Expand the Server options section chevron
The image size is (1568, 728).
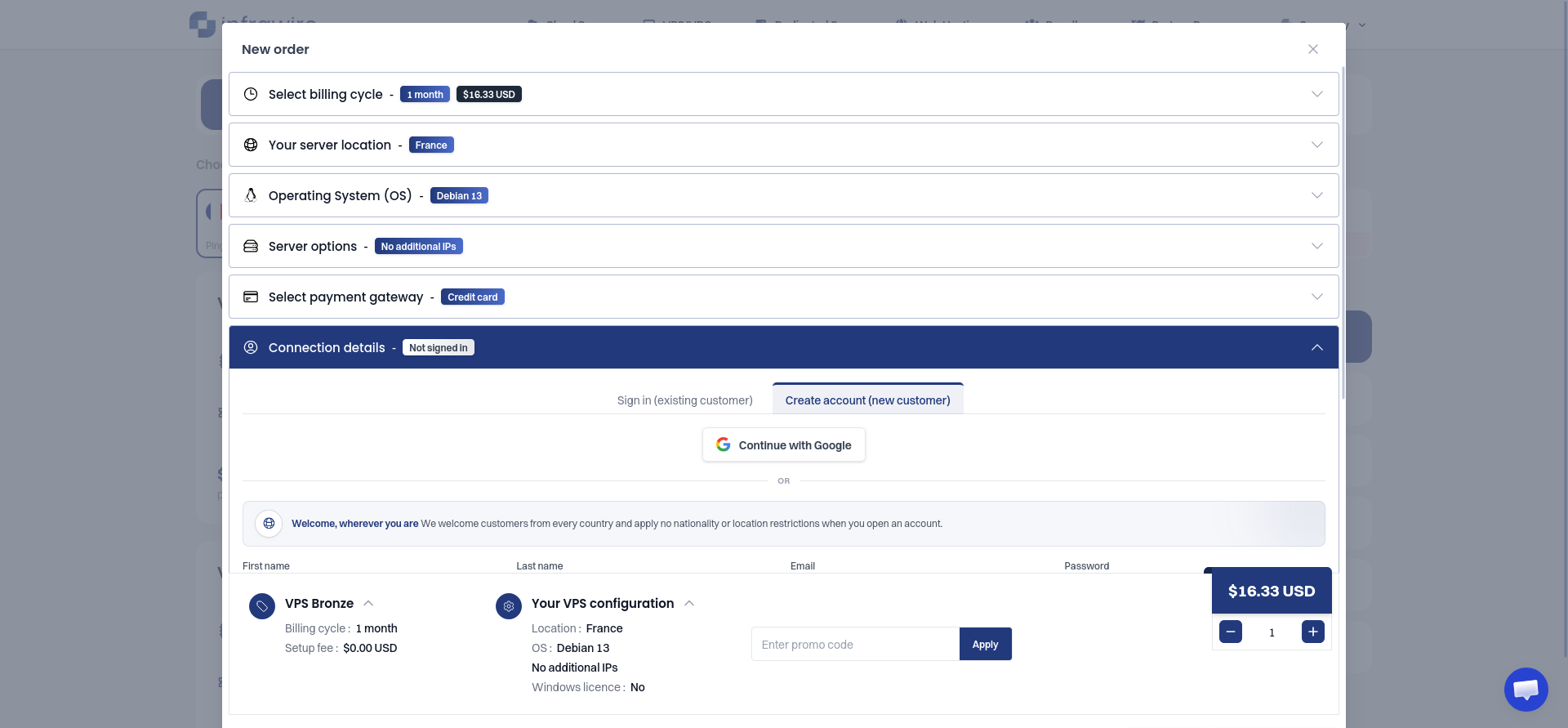1317,246
